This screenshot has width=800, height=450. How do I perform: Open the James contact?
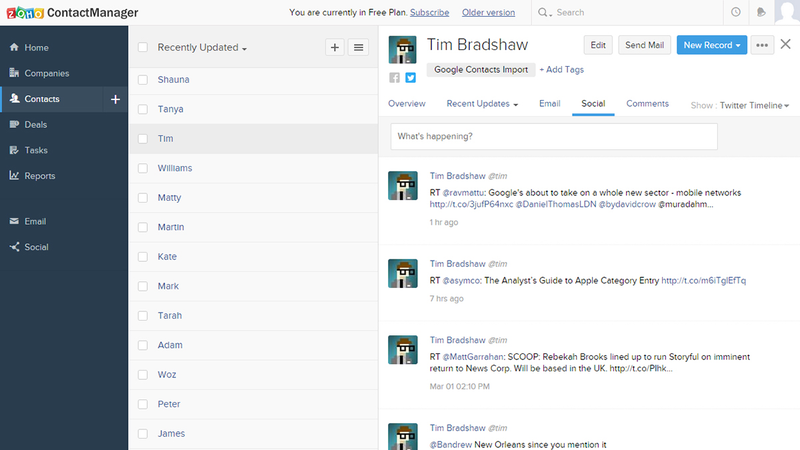click(x=171, y=434)
